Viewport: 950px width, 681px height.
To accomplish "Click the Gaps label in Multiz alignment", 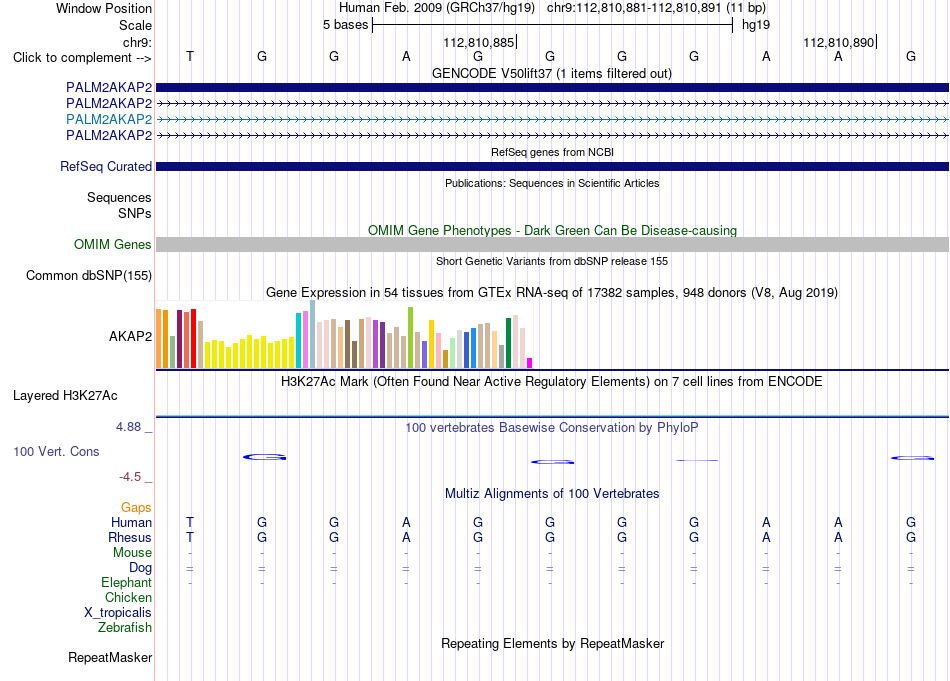I will coord(136,508).
